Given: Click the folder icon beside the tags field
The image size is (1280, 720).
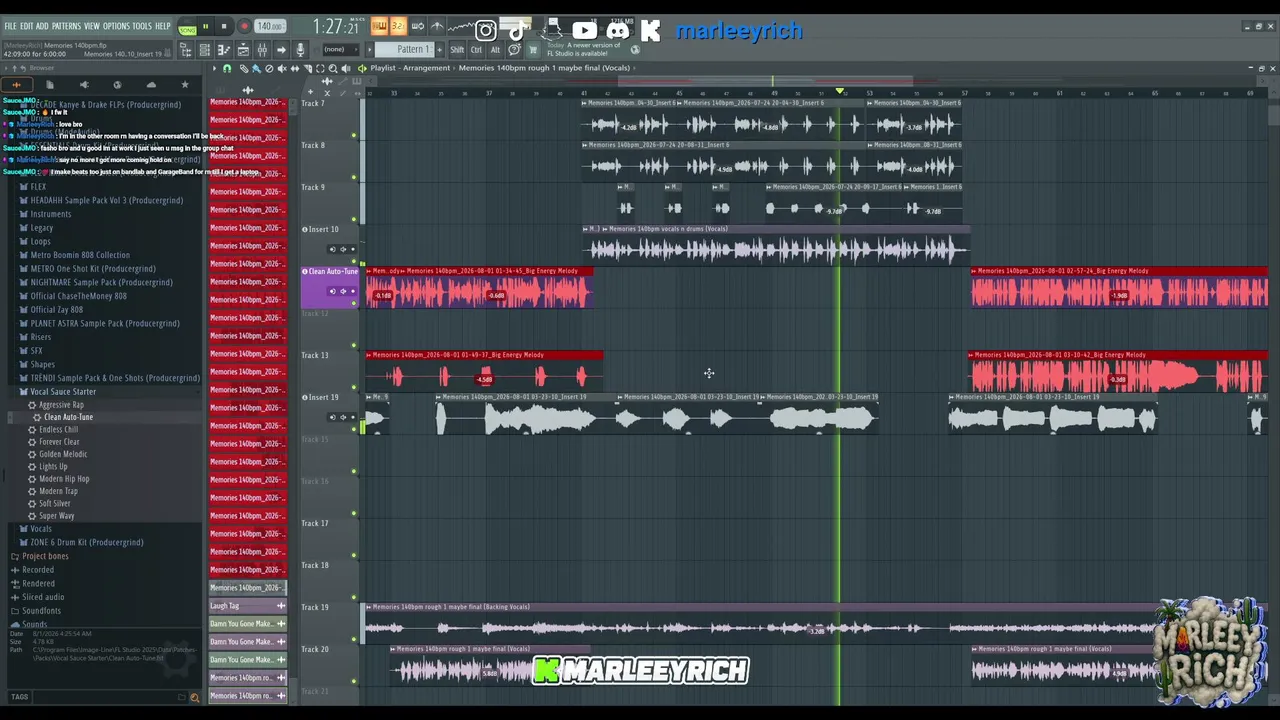Looking at the screenshot, I should click(x=181, y=697).
